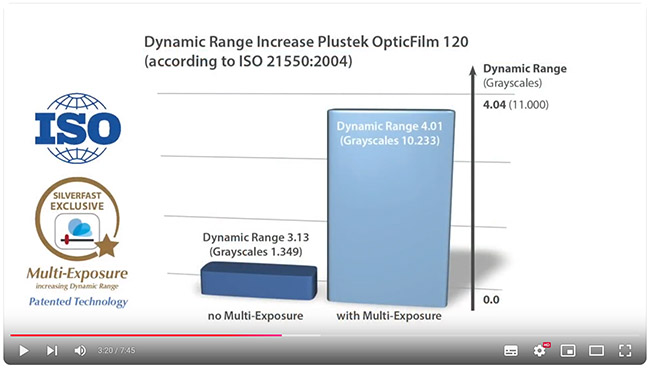Viewport: 650px width, 368px height.
Task: Seek on the red video progress bar
Action: pyautogui.click(x=146, y=335)
